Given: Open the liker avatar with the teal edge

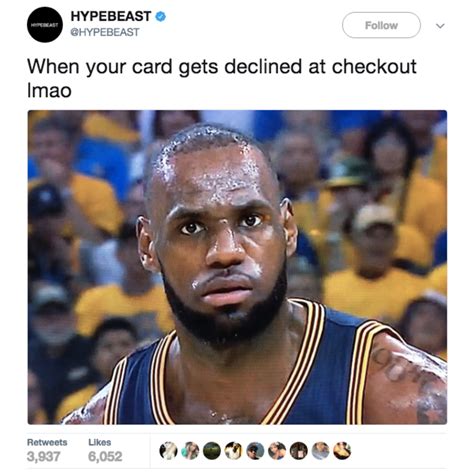Looking at the screenshot, I should pos(190,451).
